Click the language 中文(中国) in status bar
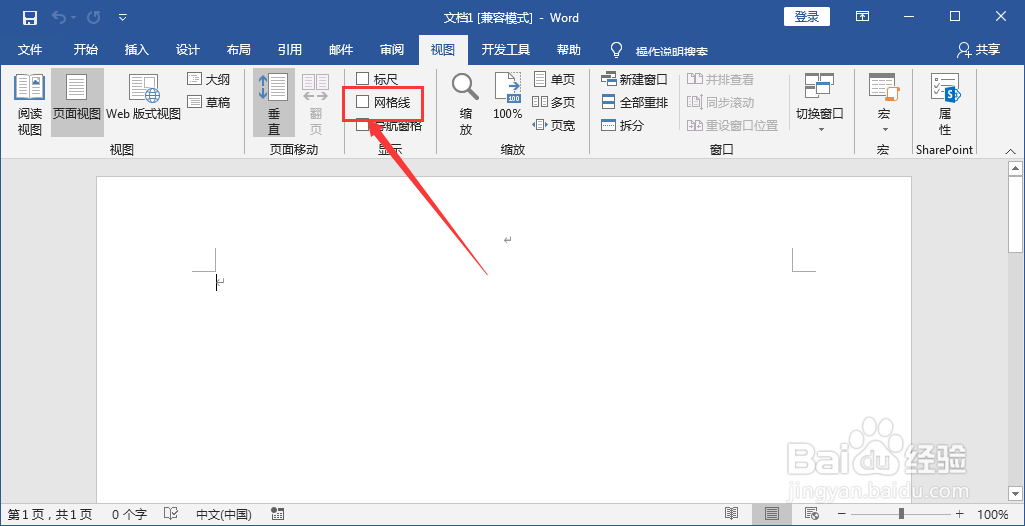The height and width of the screenshot is (526, 1025). click(x=224, y=514)
